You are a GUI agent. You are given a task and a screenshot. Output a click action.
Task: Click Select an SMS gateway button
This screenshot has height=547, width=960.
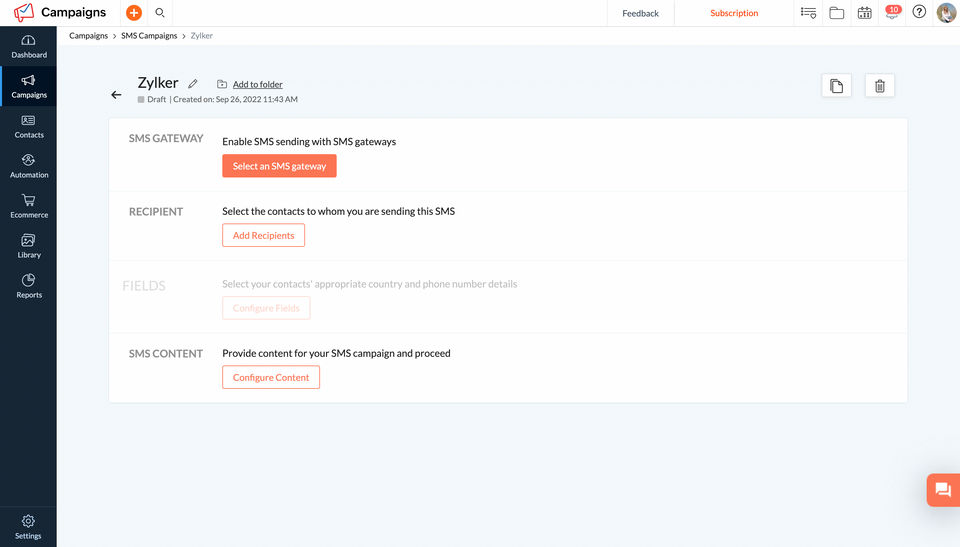(279, 166)
